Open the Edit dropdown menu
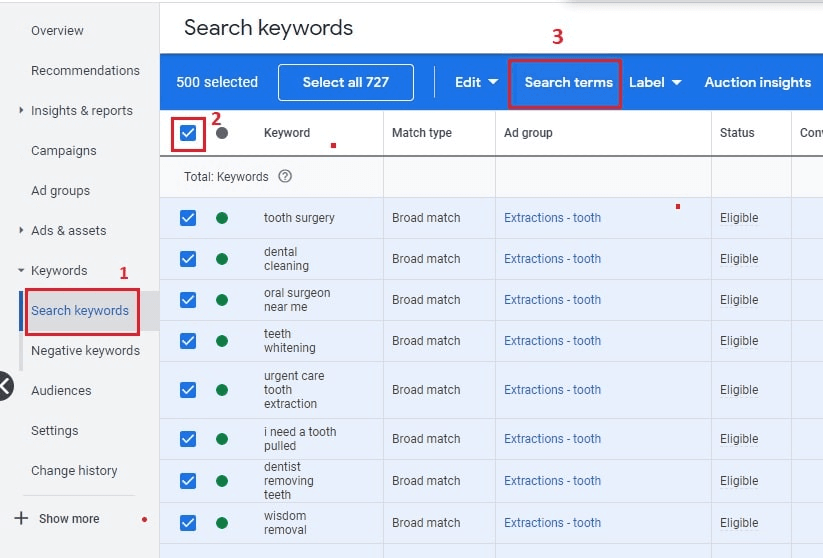The image size is (823, 558). 477,82
